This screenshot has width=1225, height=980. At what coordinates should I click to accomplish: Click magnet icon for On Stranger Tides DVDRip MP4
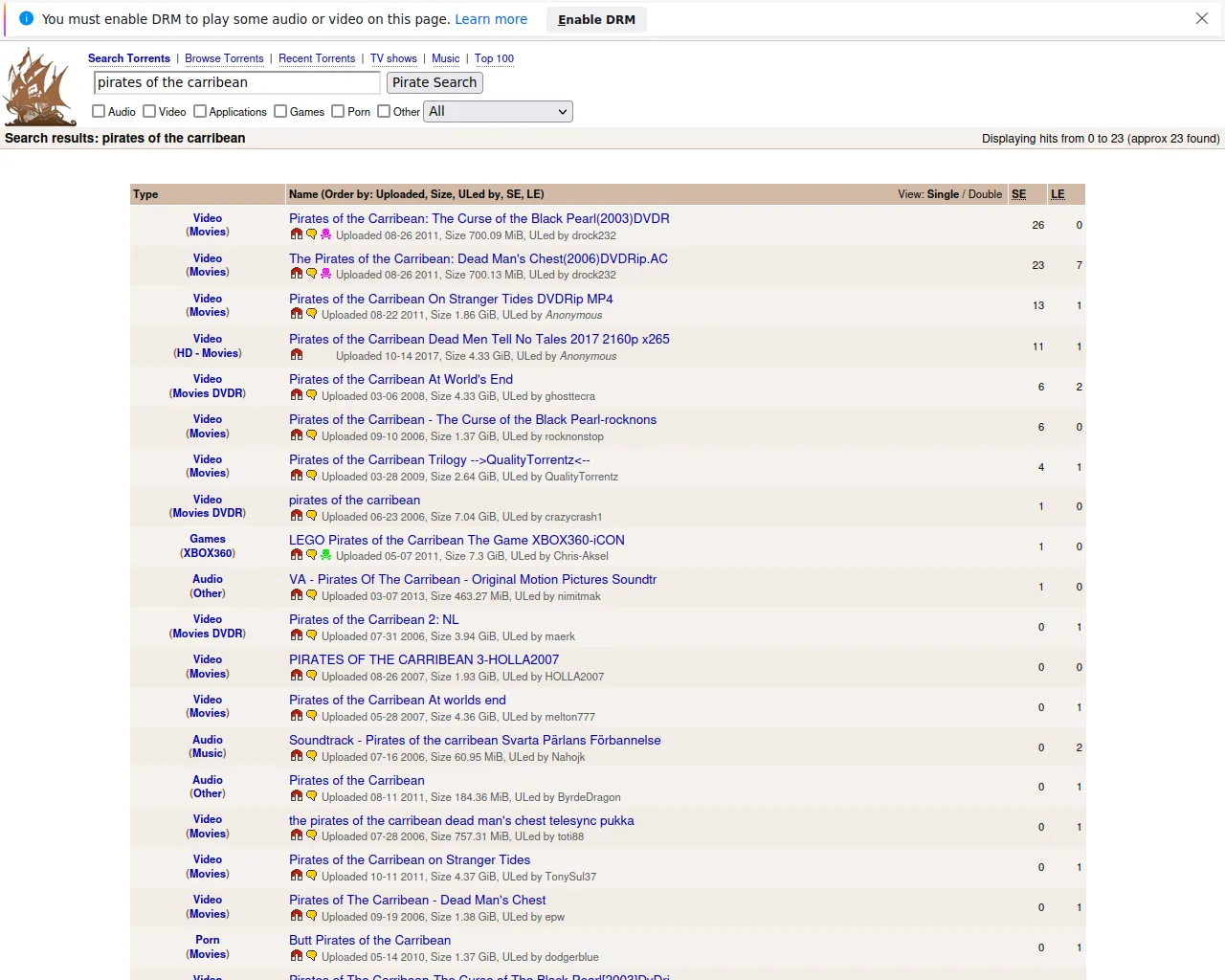click(x=297, y=314)
